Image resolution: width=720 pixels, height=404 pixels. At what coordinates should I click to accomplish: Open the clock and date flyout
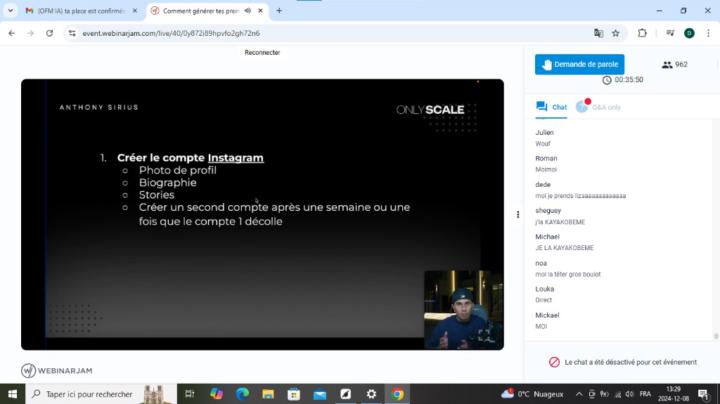[673, 394]
